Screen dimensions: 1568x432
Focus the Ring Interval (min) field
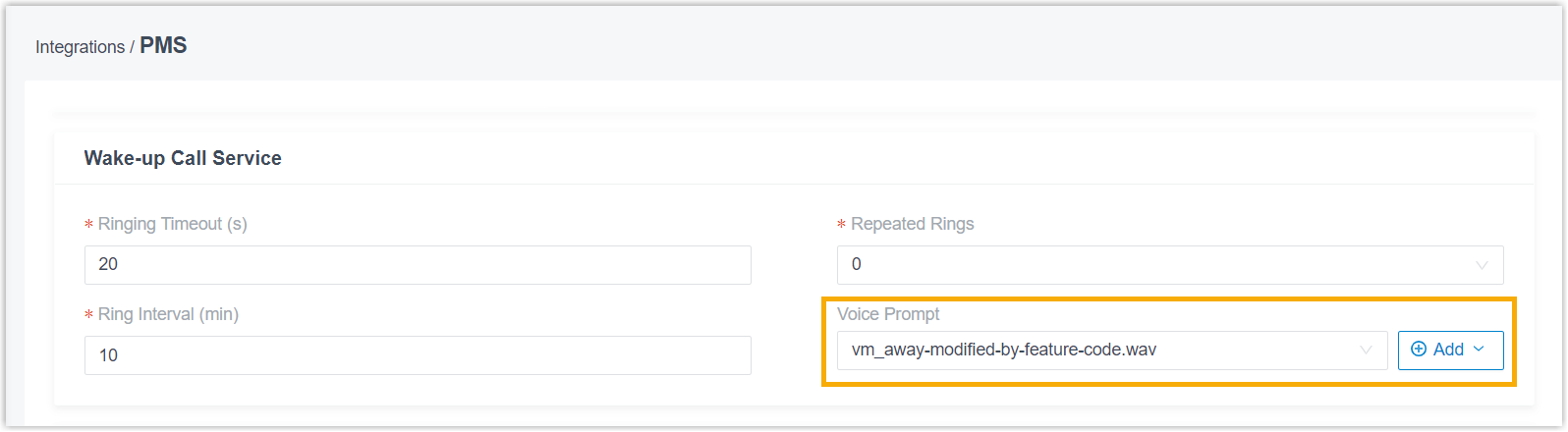pos(418,355)
